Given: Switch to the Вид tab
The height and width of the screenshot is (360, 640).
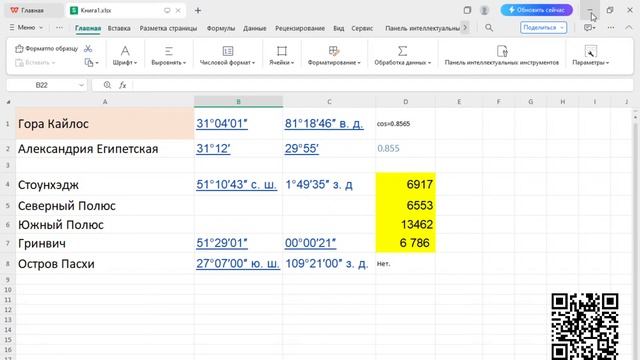Looking at the screenshot, I should click(338, 28).
